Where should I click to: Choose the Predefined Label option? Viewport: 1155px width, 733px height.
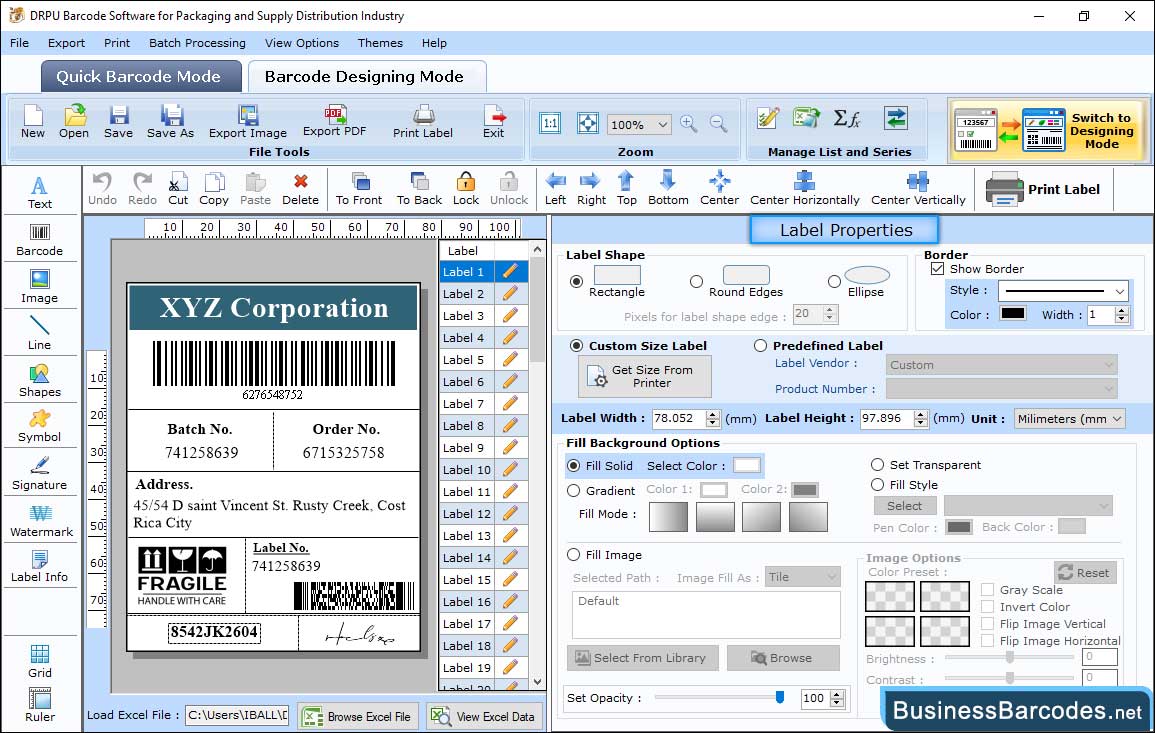point(760,346)
